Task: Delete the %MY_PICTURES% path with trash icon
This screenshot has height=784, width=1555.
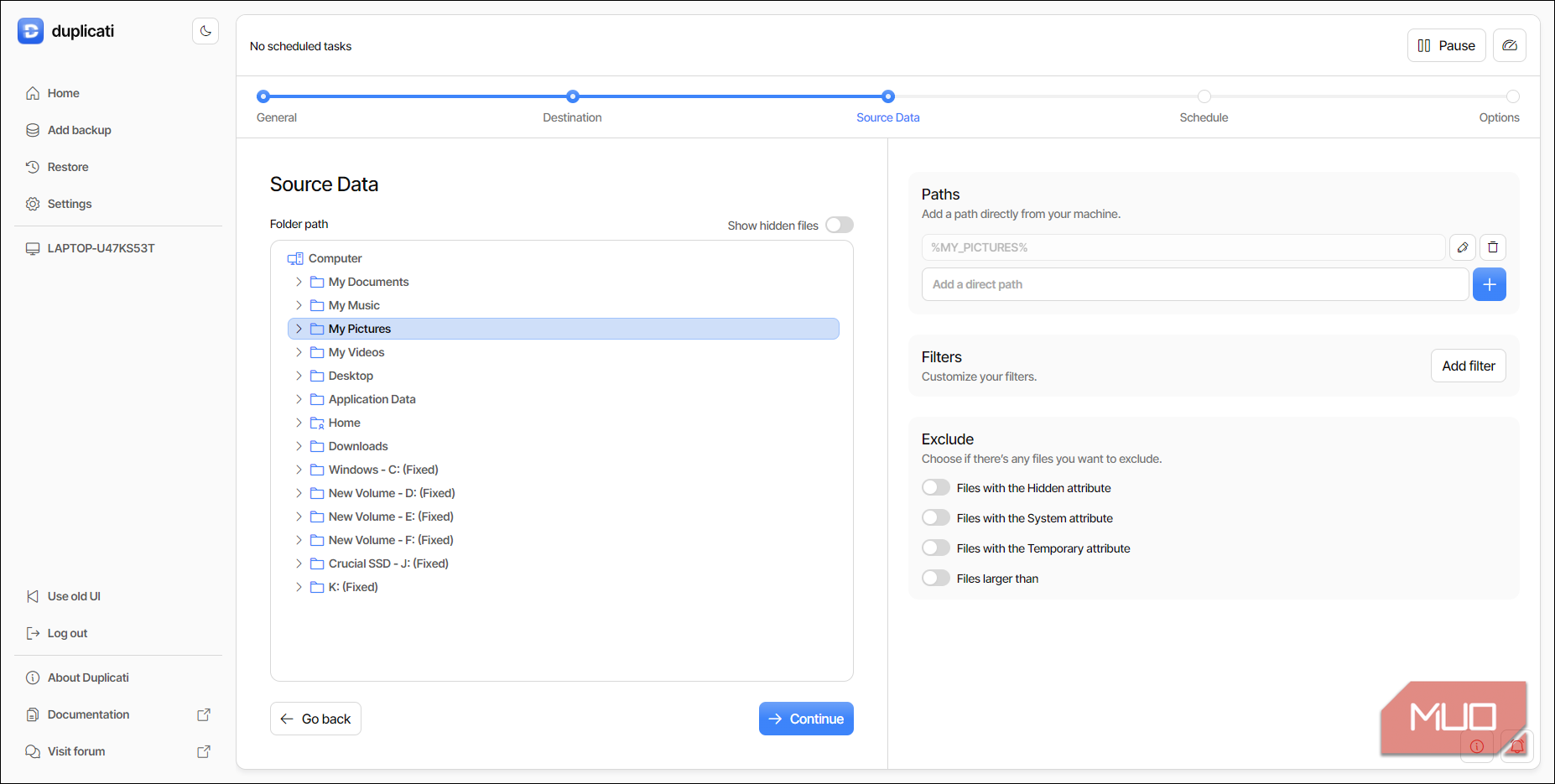Action: pos(1493,247)
